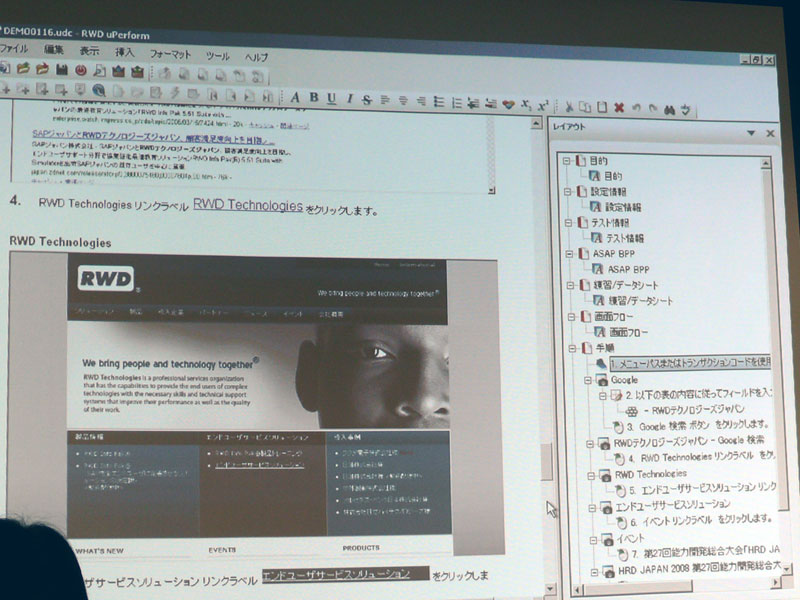Collapse the テスト情報 folder node

(x=568, y=222)
